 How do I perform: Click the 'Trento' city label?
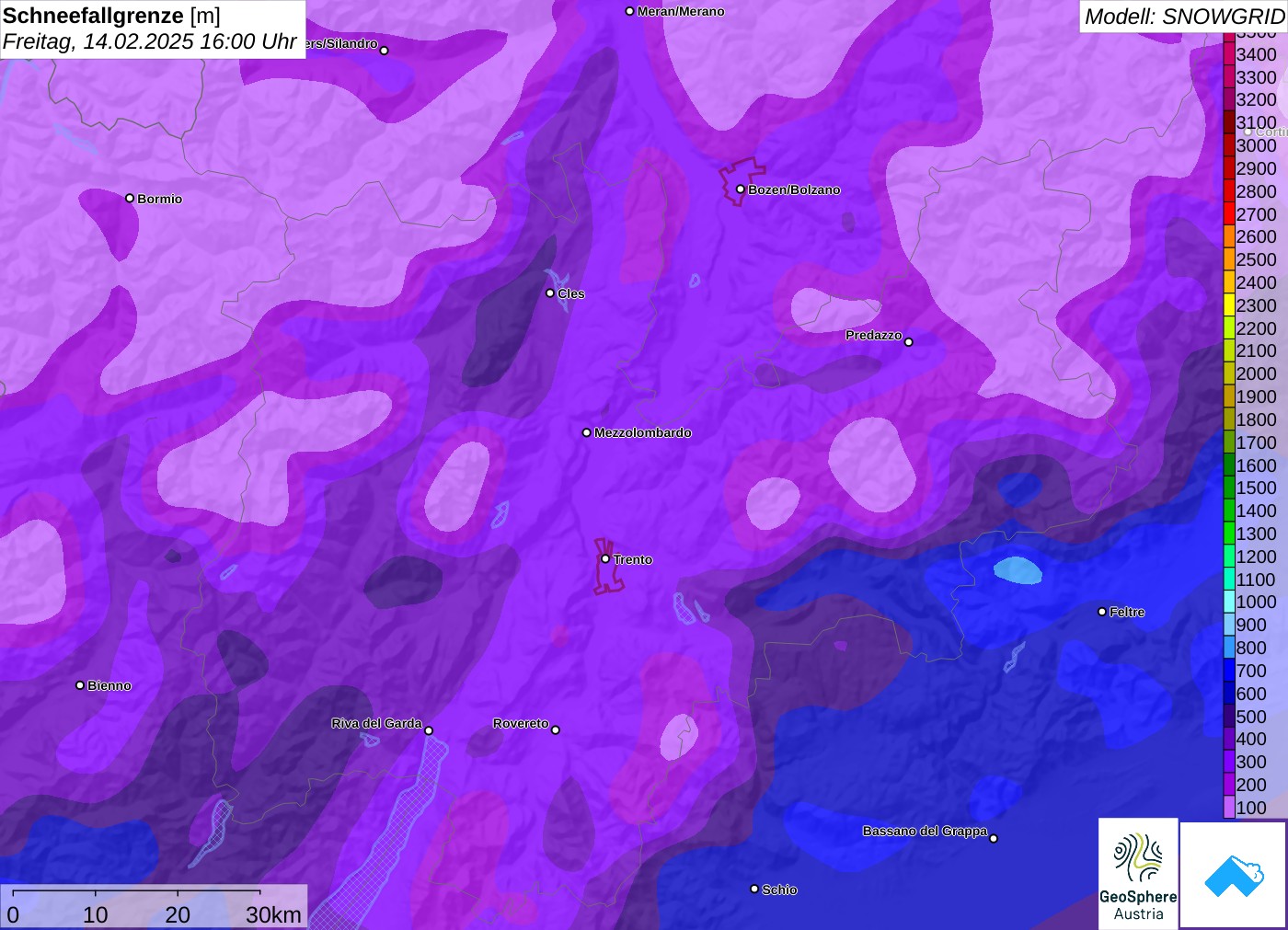point(633,559)
